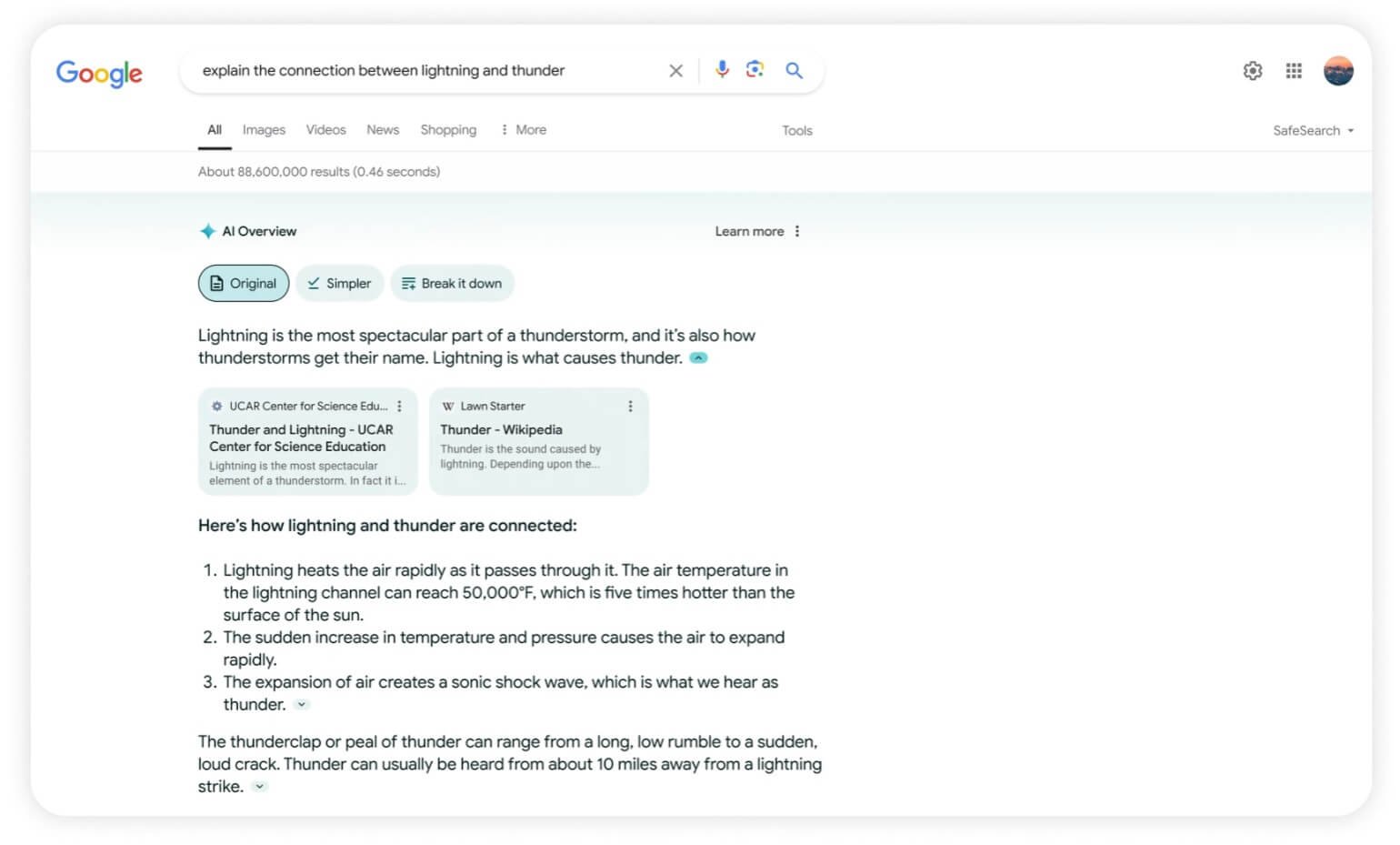Open Google Lens image search

(755, 70)
